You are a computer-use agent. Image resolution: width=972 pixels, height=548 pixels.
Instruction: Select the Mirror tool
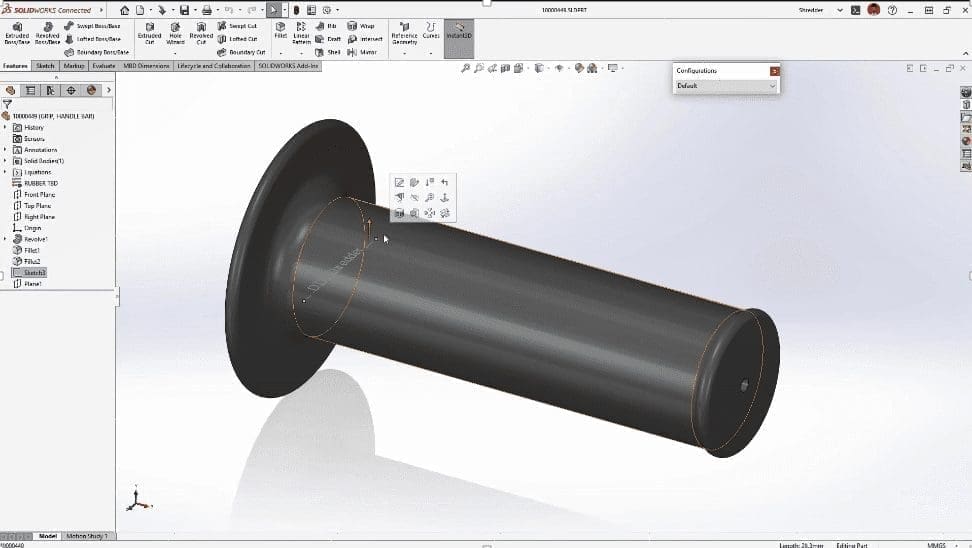point(362,52)
